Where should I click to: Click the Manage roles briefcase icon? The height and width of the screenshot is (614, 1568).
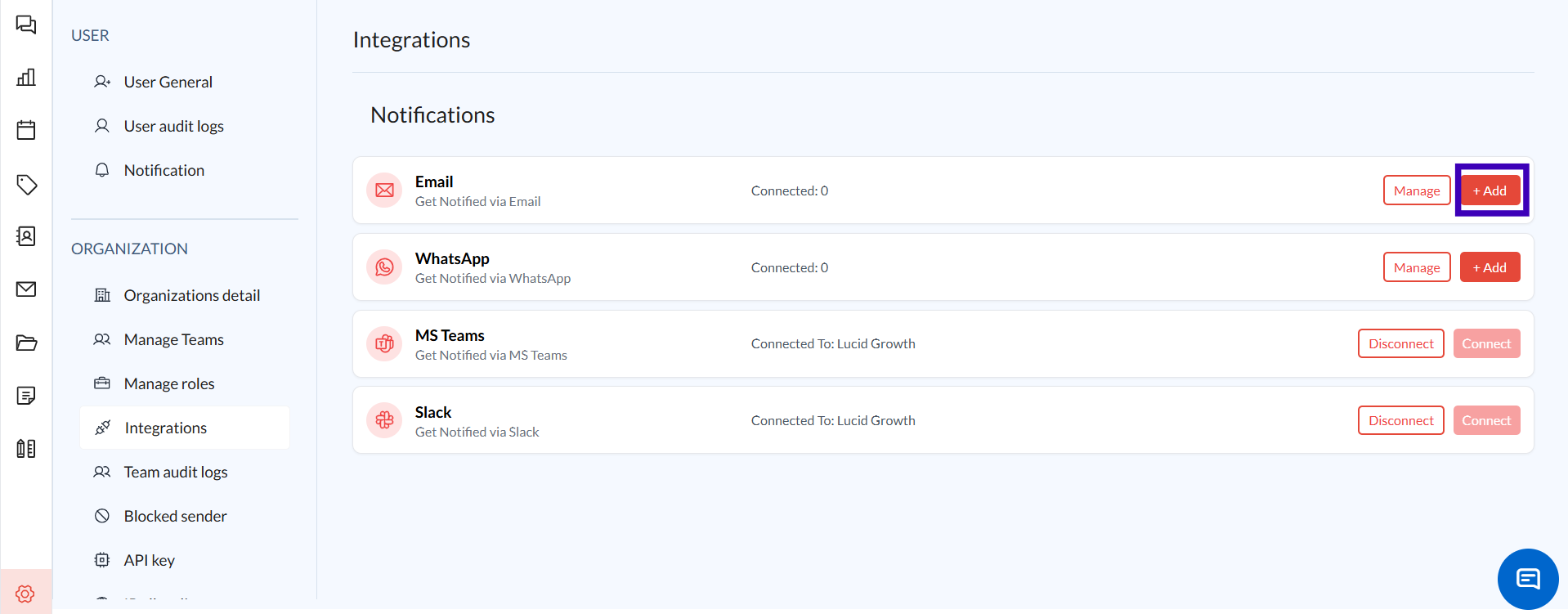102,383
